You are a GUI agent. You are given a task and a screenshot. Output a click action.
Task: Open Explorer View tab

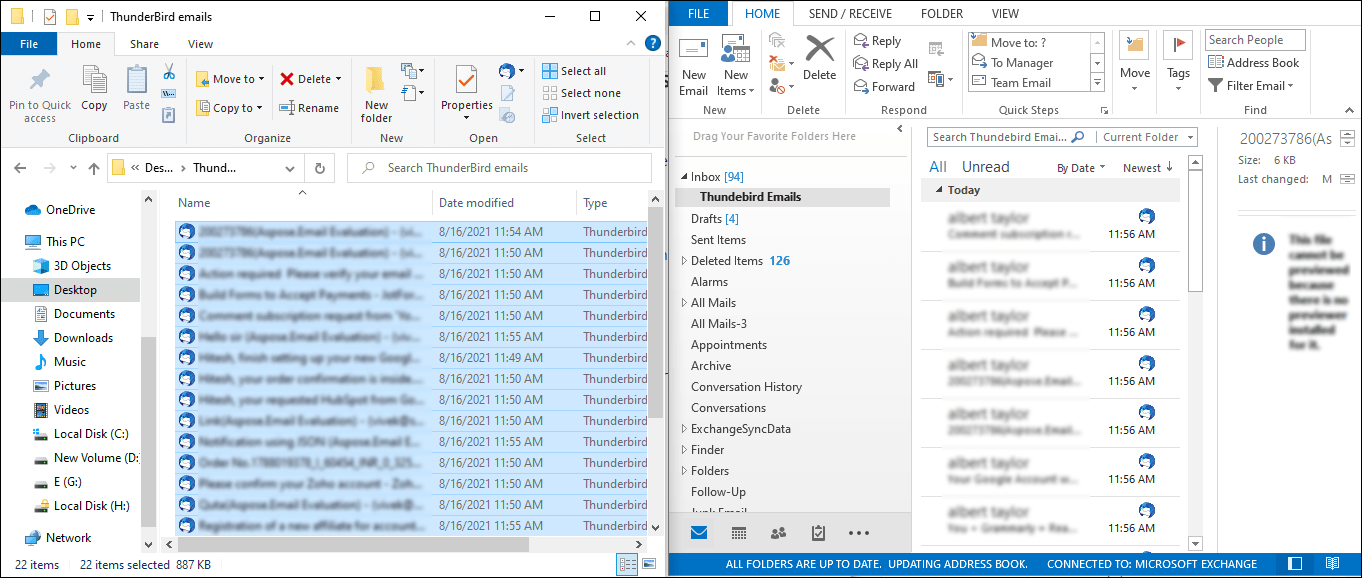[200, 44]
